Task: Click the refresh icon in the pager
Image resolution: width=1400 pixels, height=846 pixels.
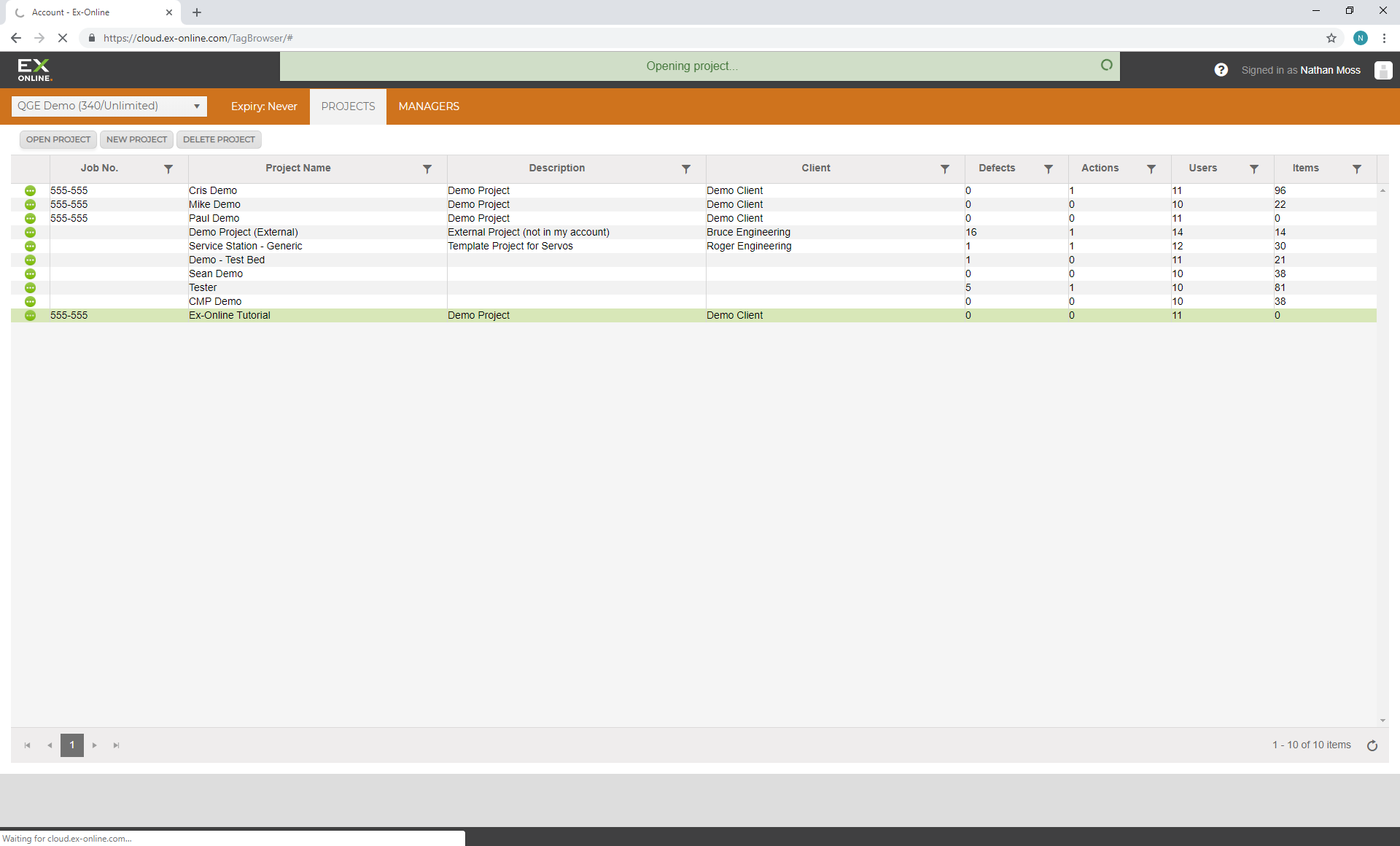Action: pyautogui.click(x=1372, y=745)
